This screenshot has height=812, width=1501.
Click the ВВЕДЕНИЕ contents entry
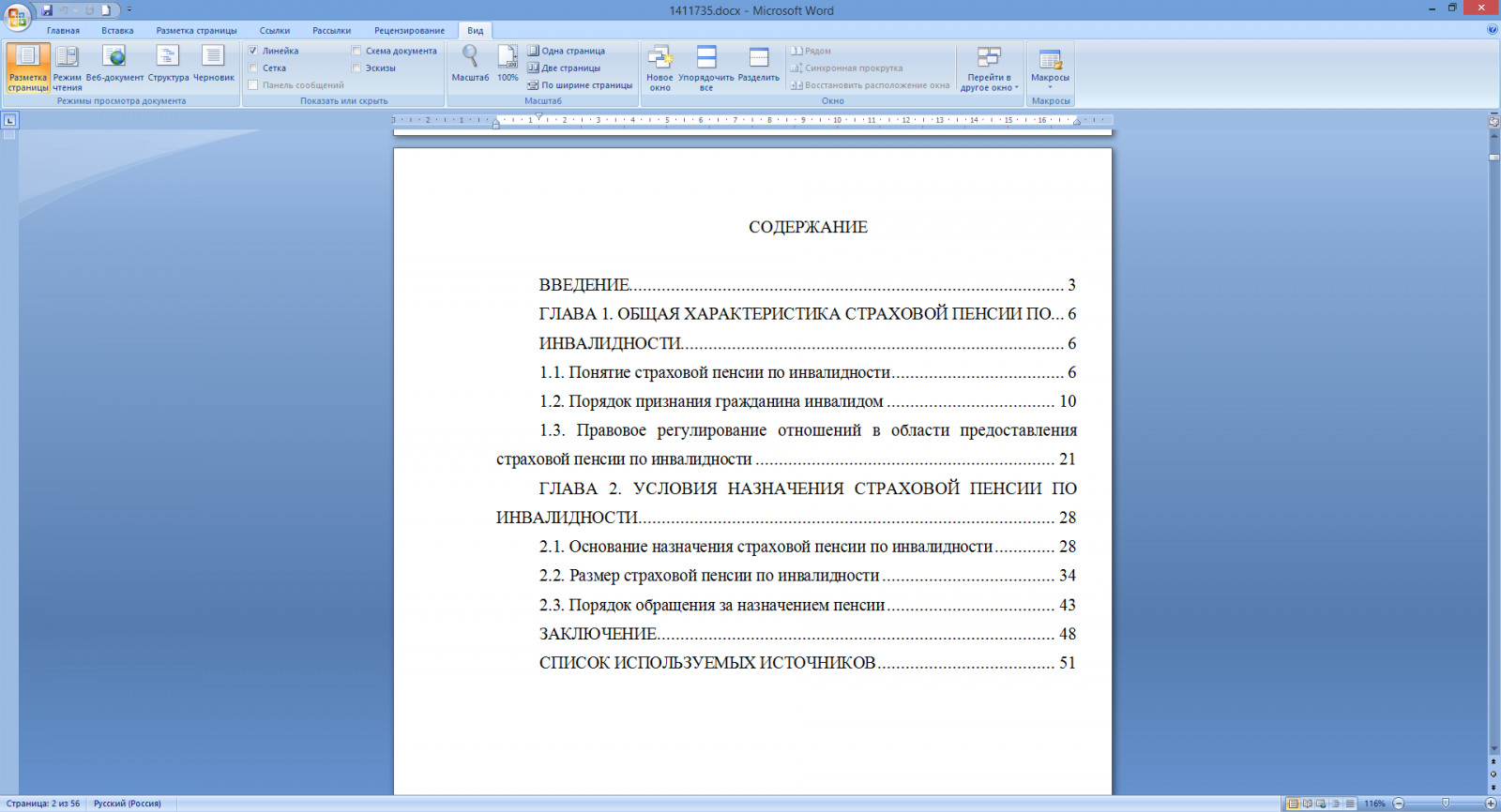tap(808, 285)
